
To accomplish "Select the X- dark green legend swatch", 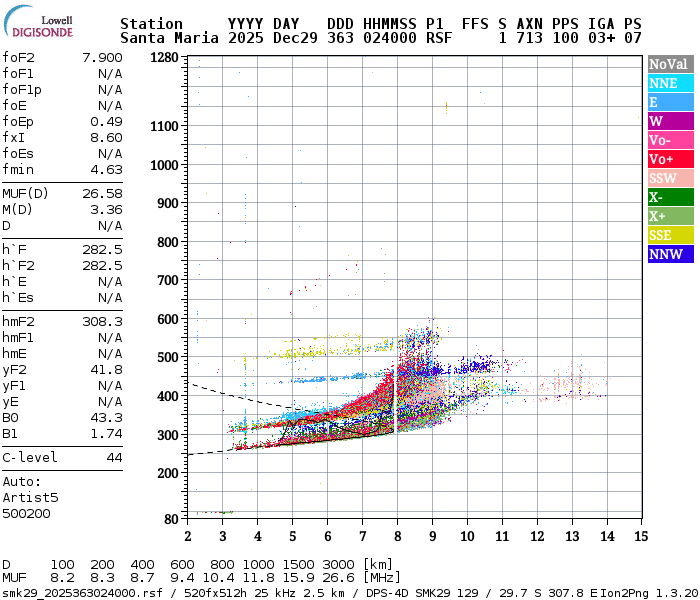I will coord(671,197).
